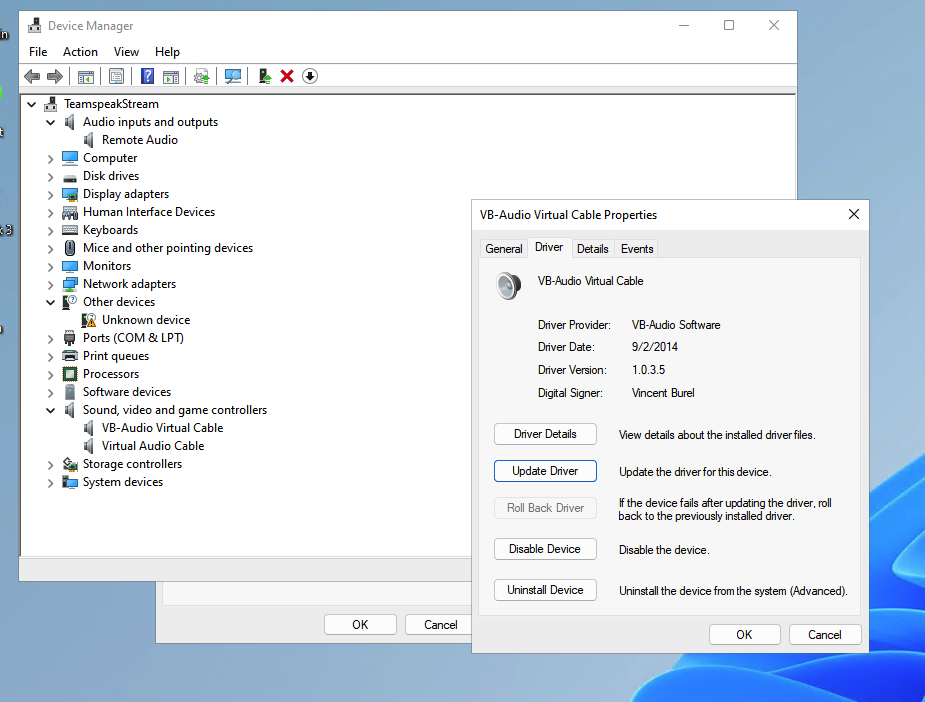925x702 pixels.
Task: Click the Update Driver button
Action: click(545, 471)
